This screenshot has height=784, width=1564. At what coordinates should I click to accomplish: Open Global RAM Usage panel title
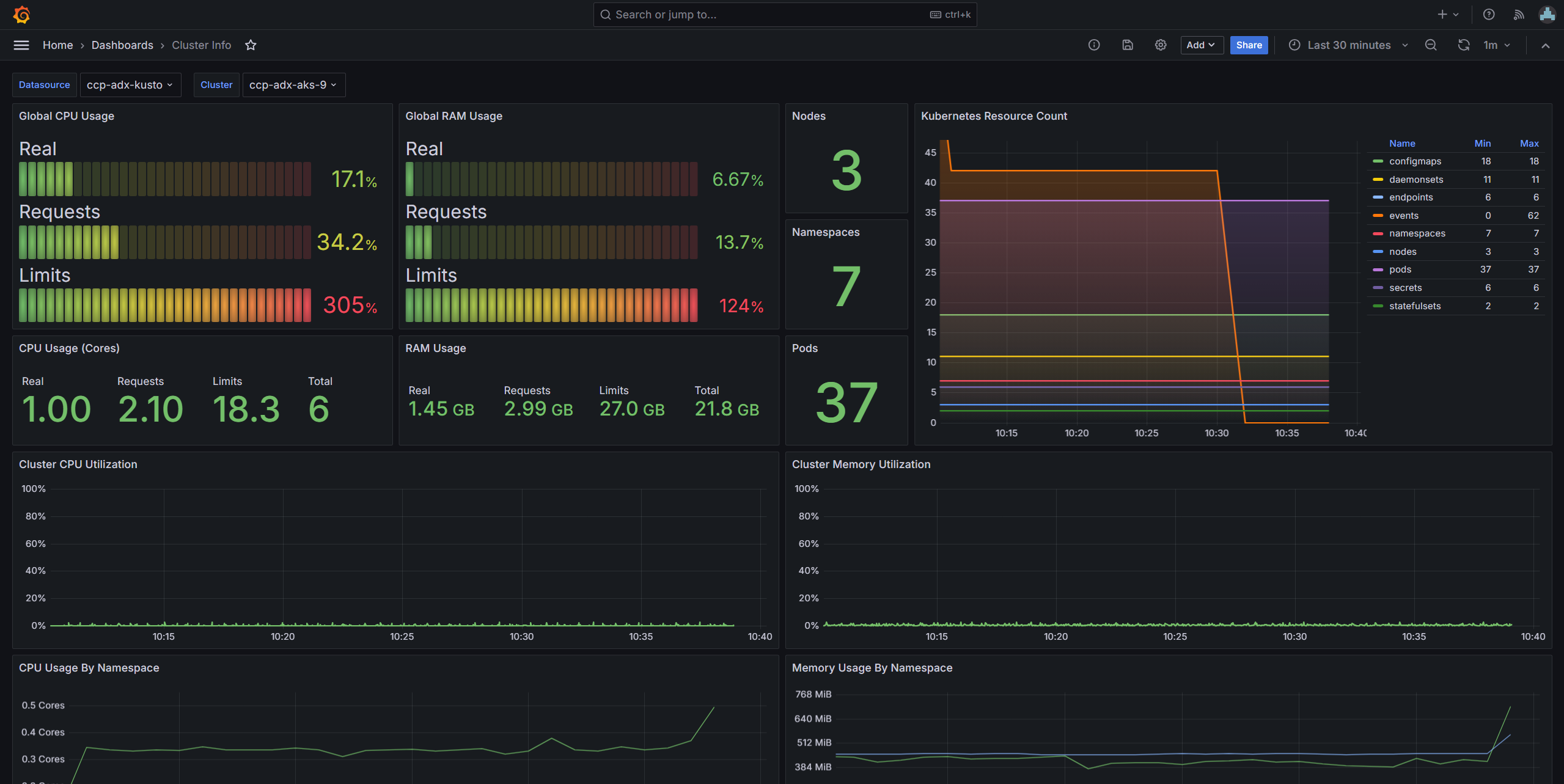(453, 116)
